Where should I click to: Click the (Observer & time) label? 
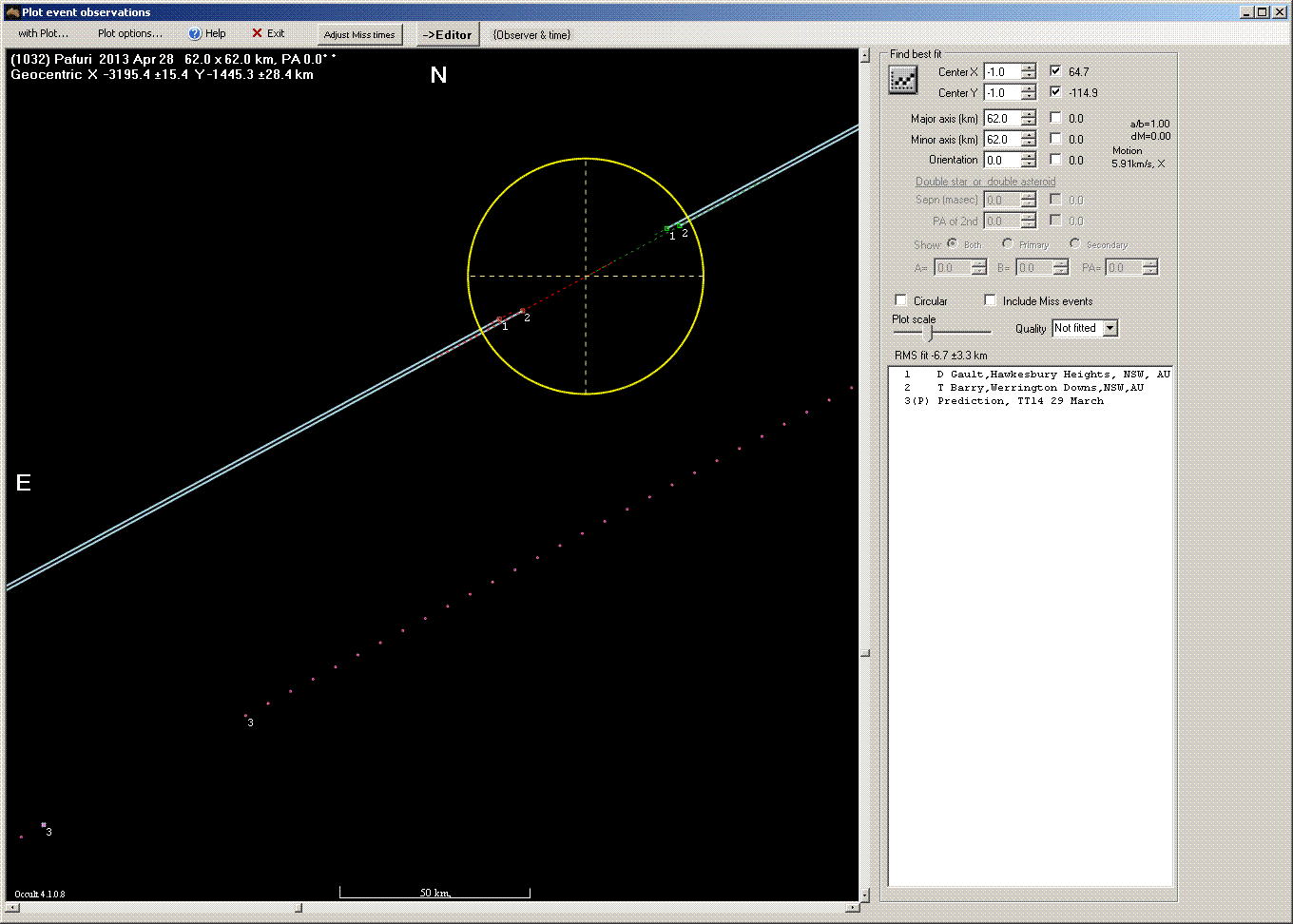531,35
